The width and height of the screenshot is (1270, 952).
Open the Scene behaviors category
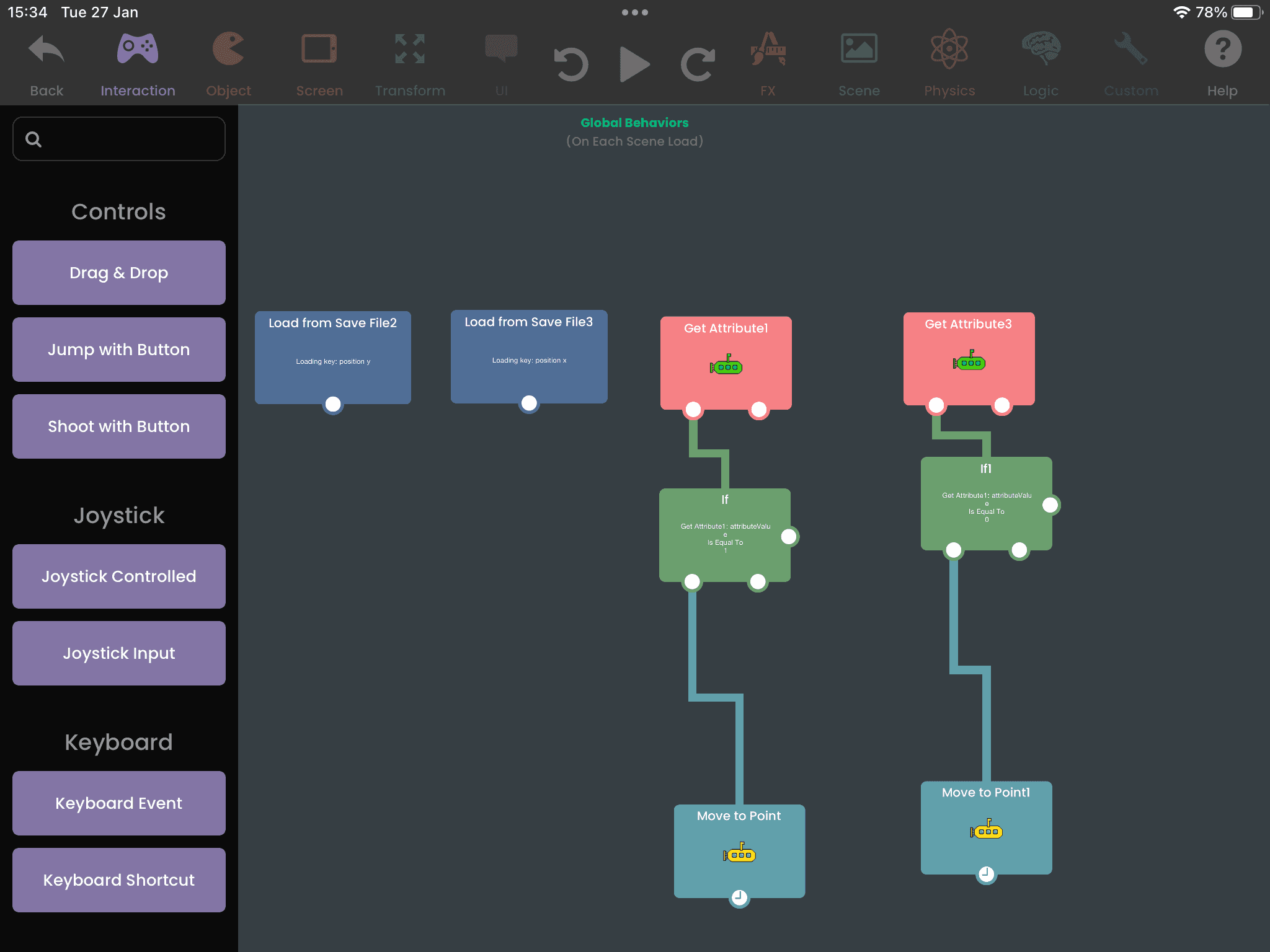[x=859, y=63]
